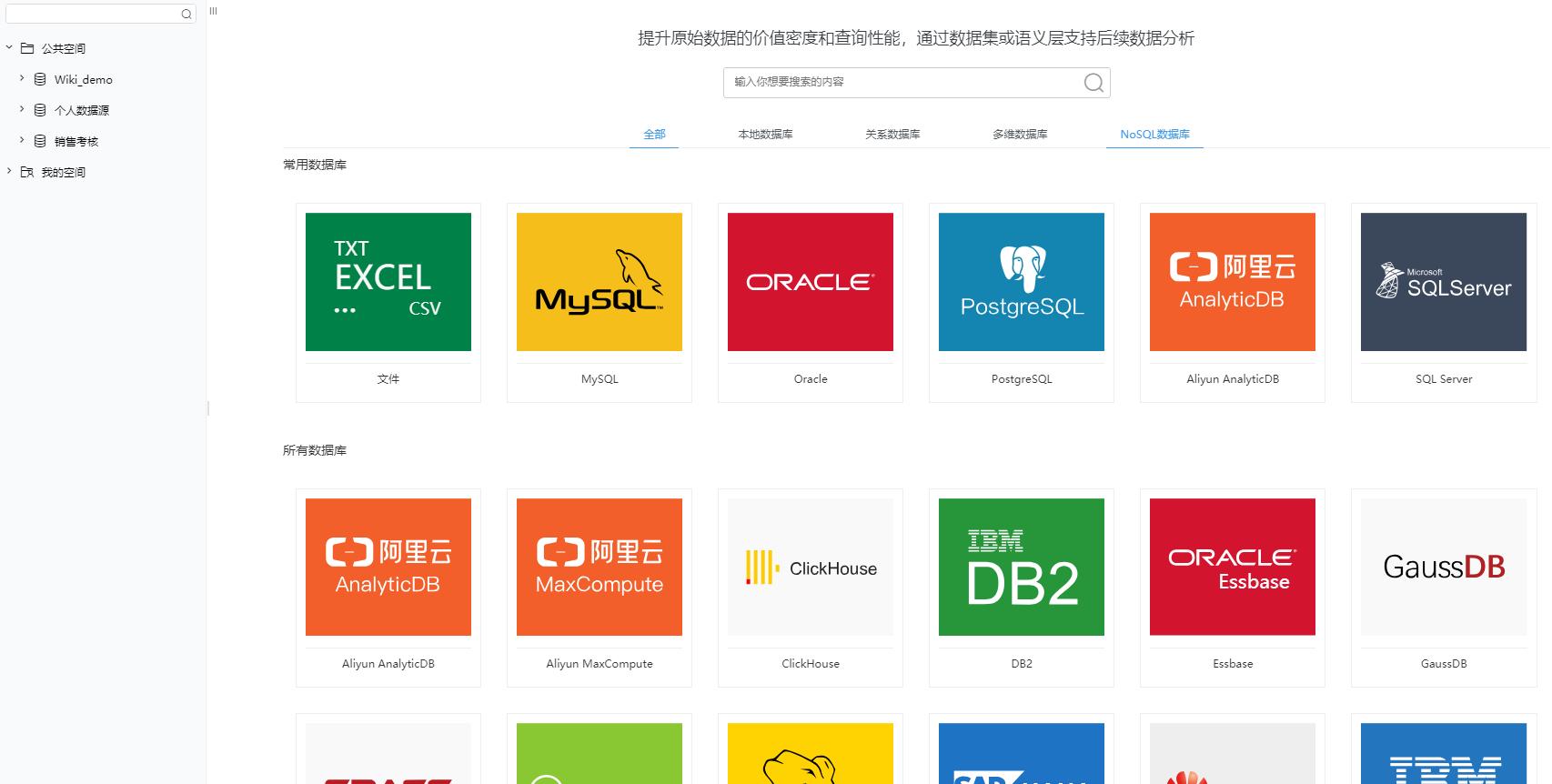Select the 个人数据源 tree label

coord(82,111)
